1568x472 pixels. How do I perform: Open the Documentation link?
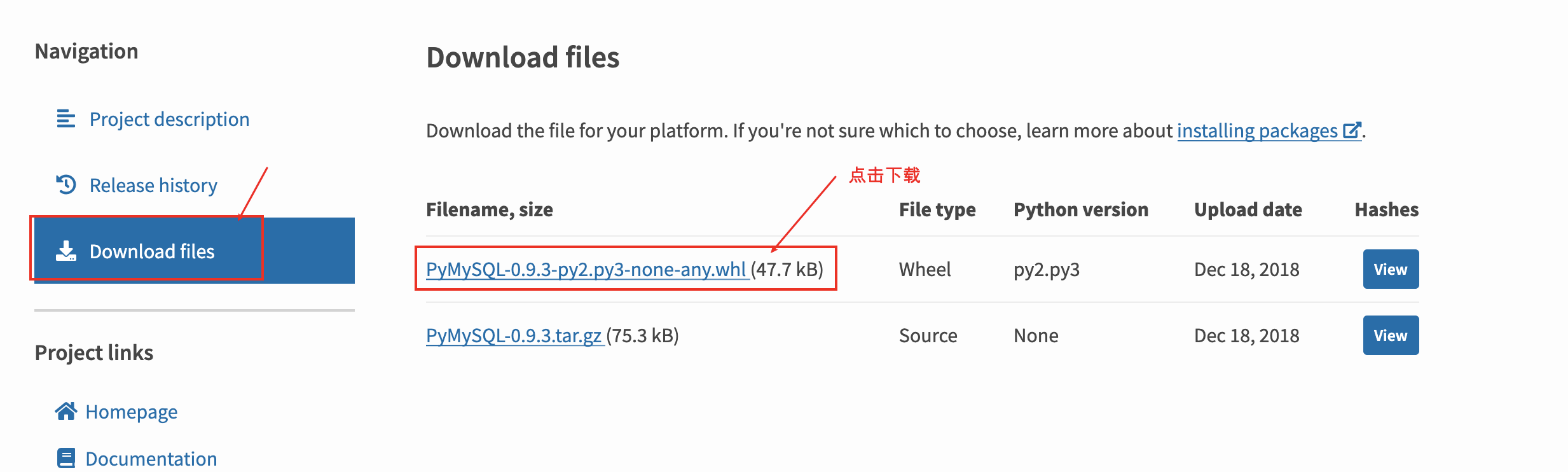pos(151,459)
